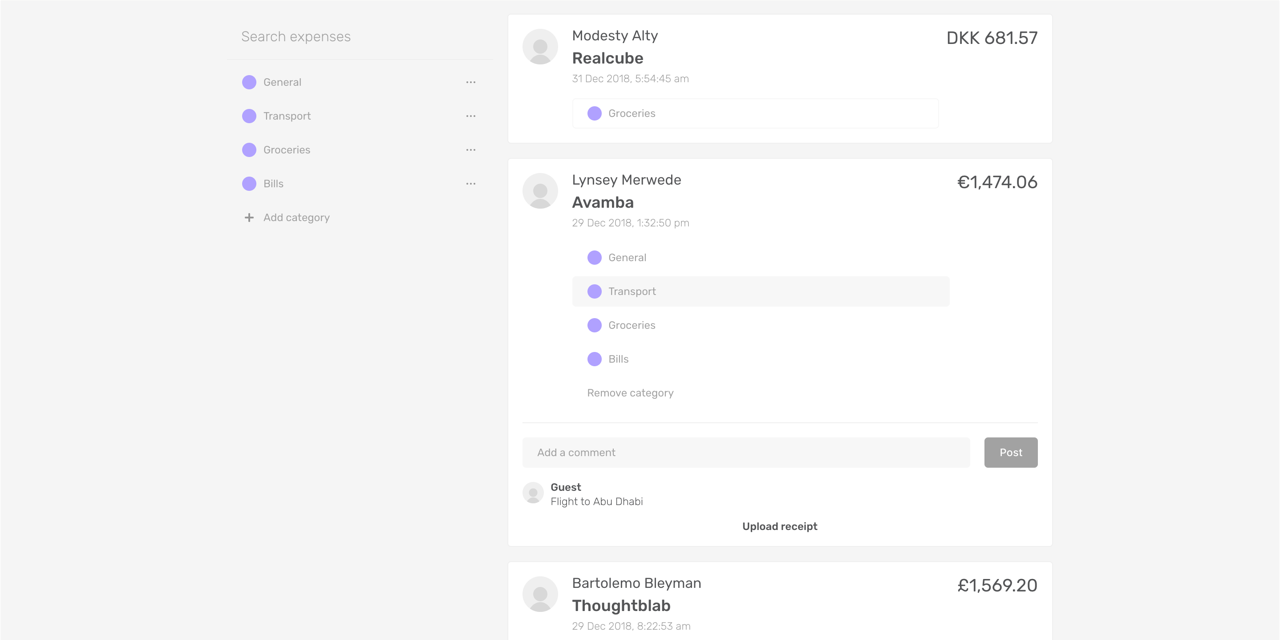
Task: Open options menu for Bills category
Action: (471, 184)
